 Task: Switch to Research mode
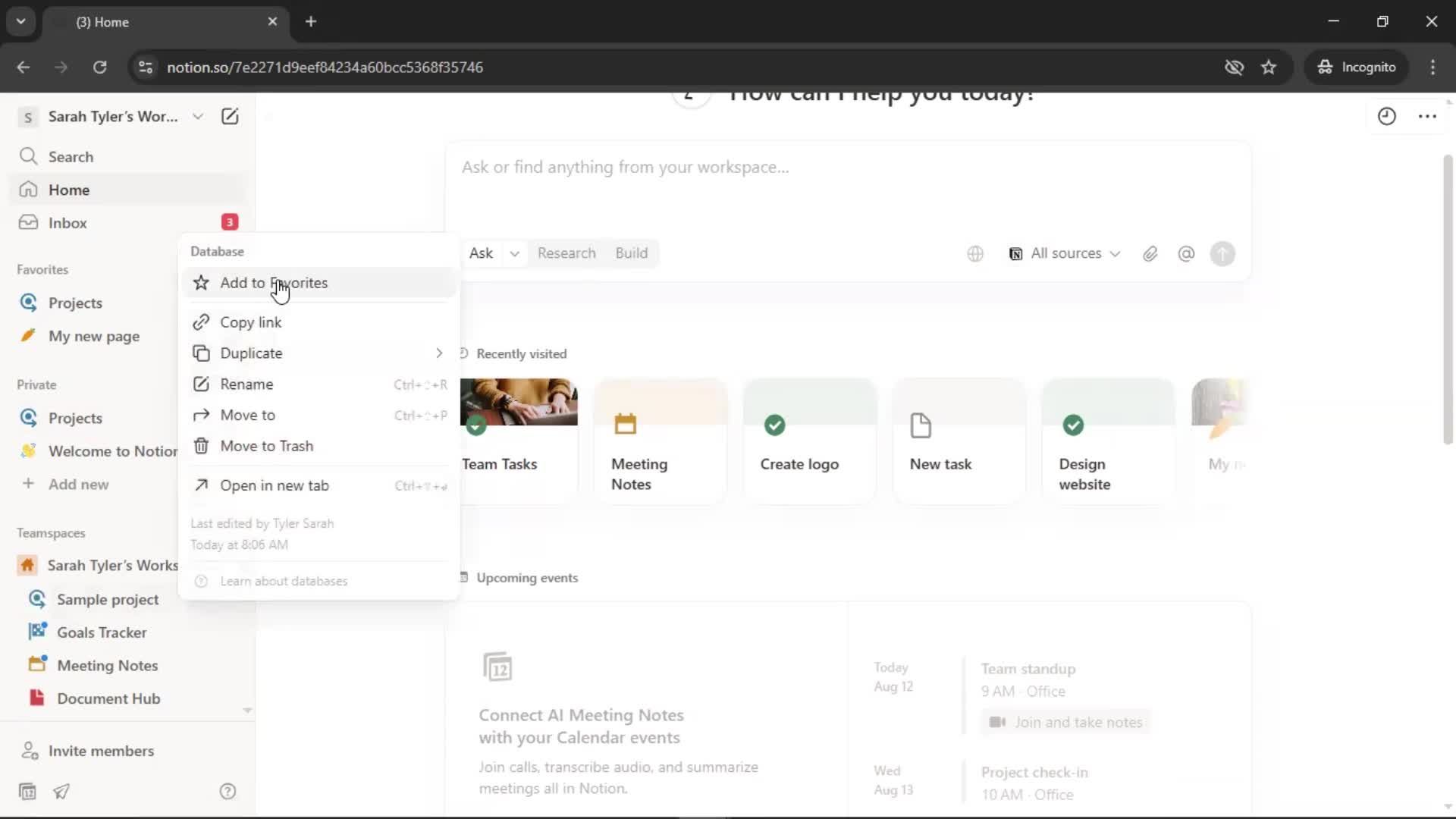click(x=566, y=253)
